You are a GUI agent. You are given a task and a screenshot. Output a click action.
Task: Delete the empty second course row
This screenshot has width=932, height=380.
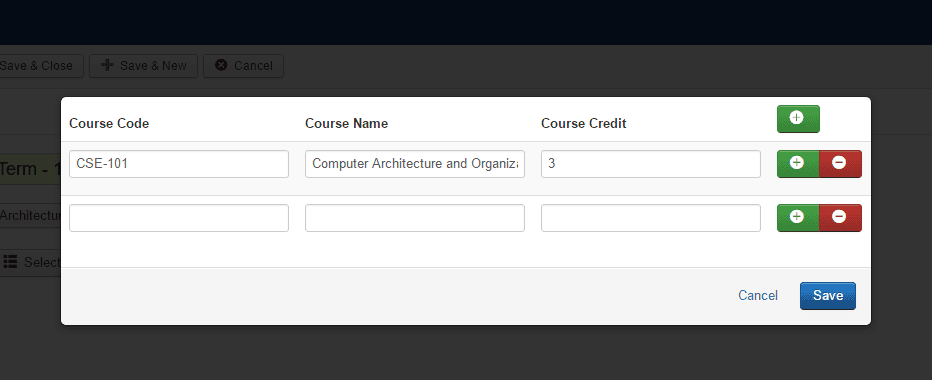(x=840, y=218)
